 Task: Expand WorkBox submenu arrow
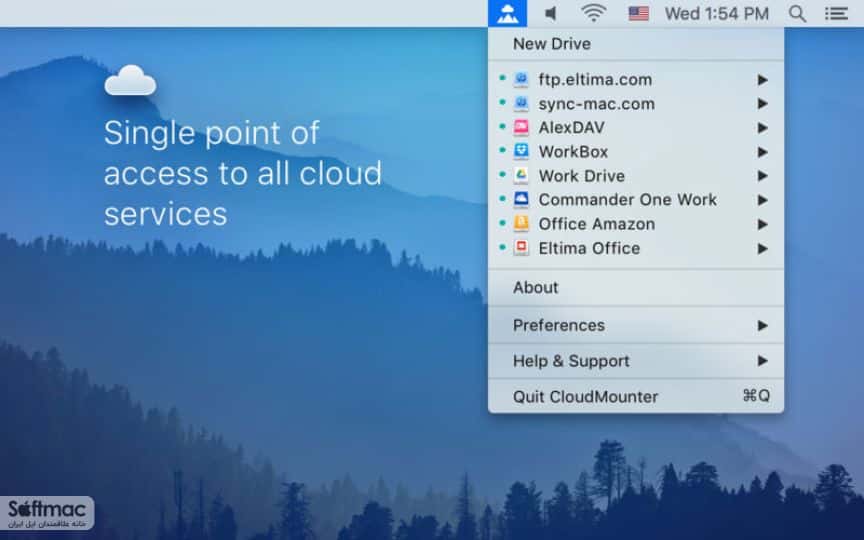763,152
